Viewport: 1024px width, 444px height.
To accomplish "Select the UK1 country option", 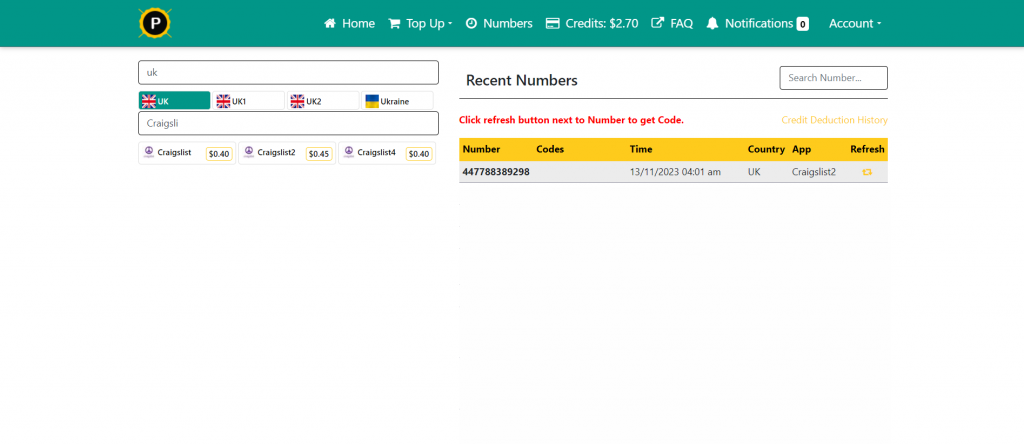I will [249, 101].
